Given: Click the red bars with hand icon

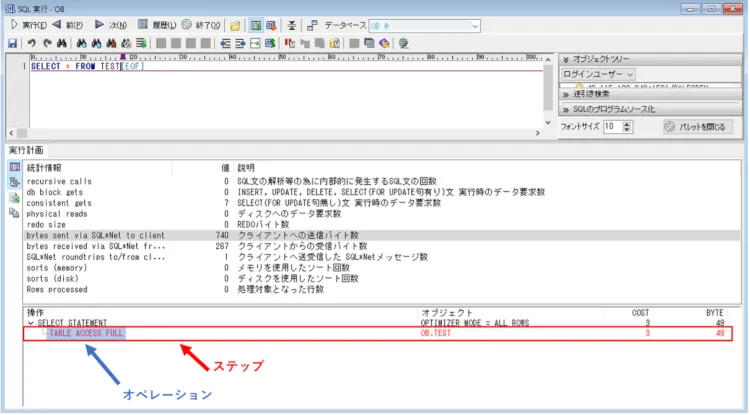Looking at the screenshot, I should pos(290,44).
